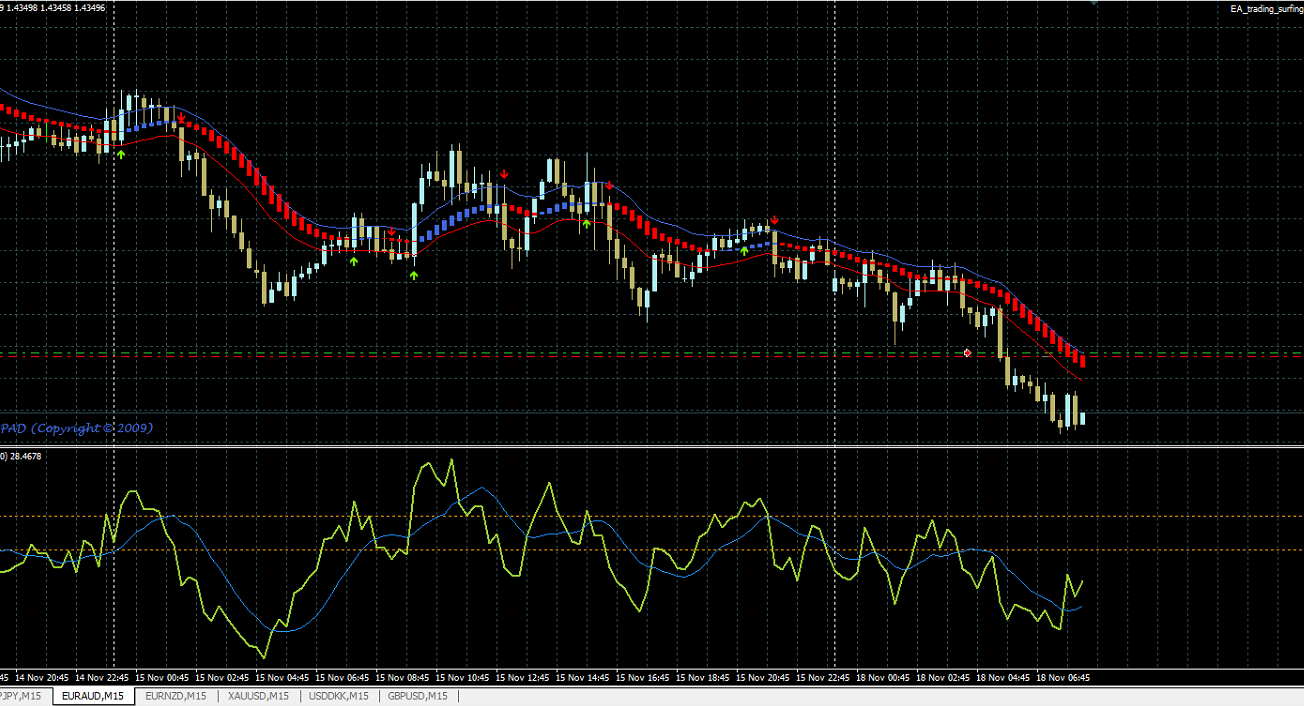Open the partially visible JPY,M15 tab
1304x706 pixels.
22,696
